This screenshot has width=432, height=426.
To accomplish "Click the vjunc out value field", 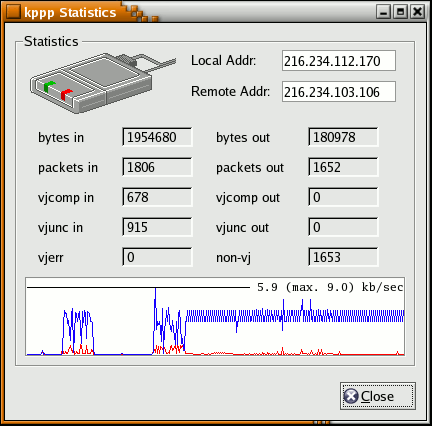I will [343, 227].
